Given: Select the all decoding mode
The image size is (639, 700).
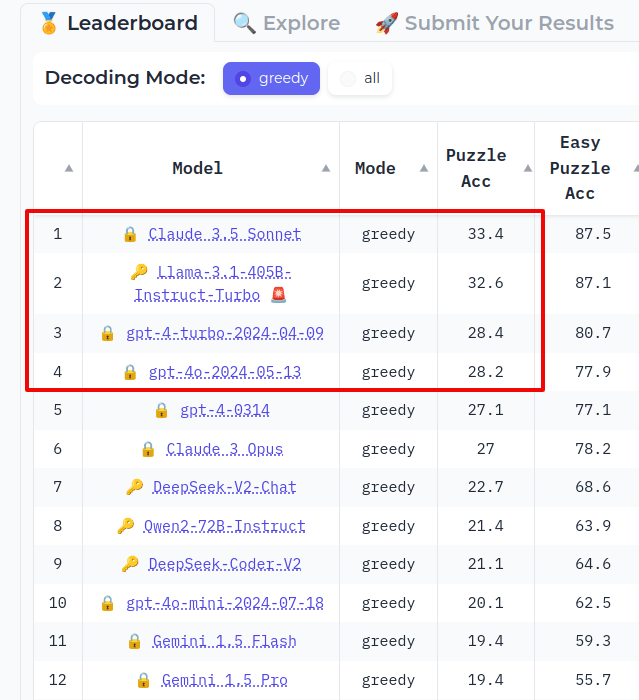Looking at the screenshot, I should (360, 79).
